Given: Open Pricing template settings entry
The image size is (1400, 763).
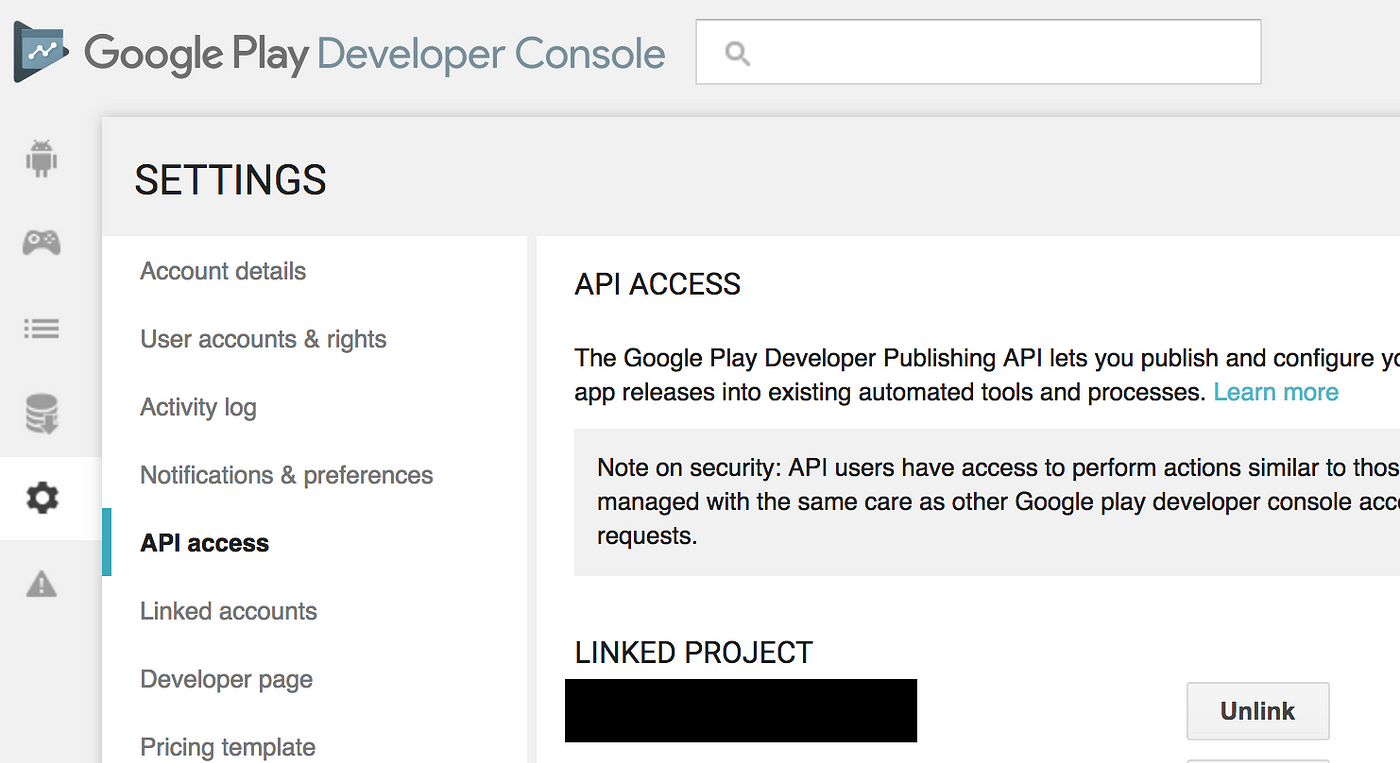Looking at the screenshot, I should coord(227,747).
